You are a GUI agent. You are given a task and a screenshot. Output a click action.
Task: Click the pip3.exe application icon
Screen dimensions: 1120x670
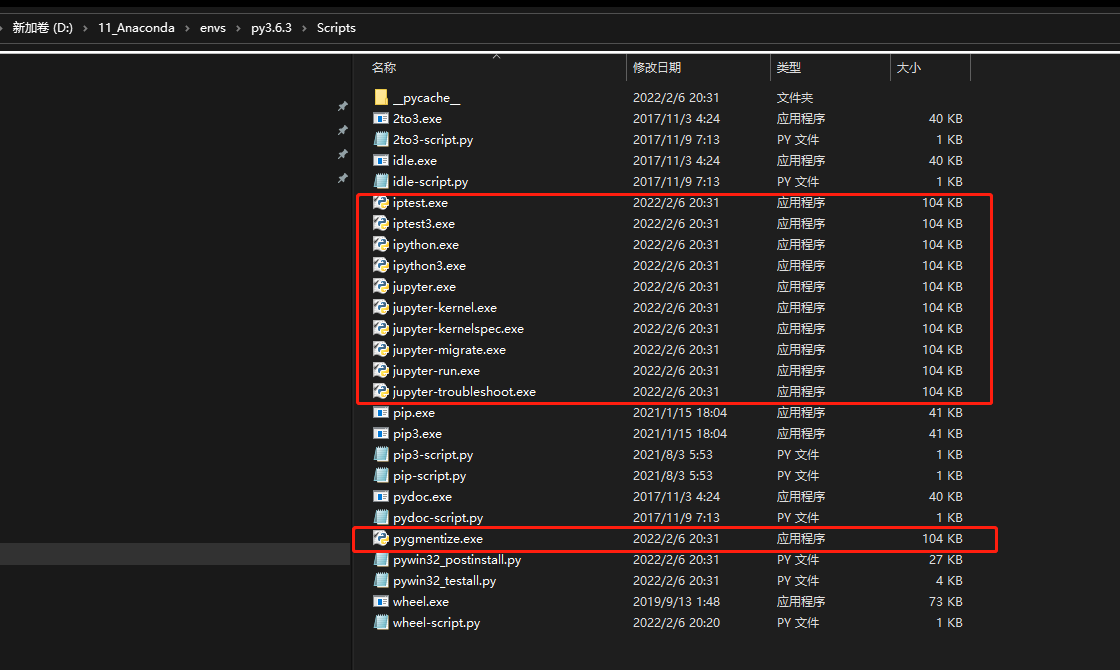coord(381,434)
